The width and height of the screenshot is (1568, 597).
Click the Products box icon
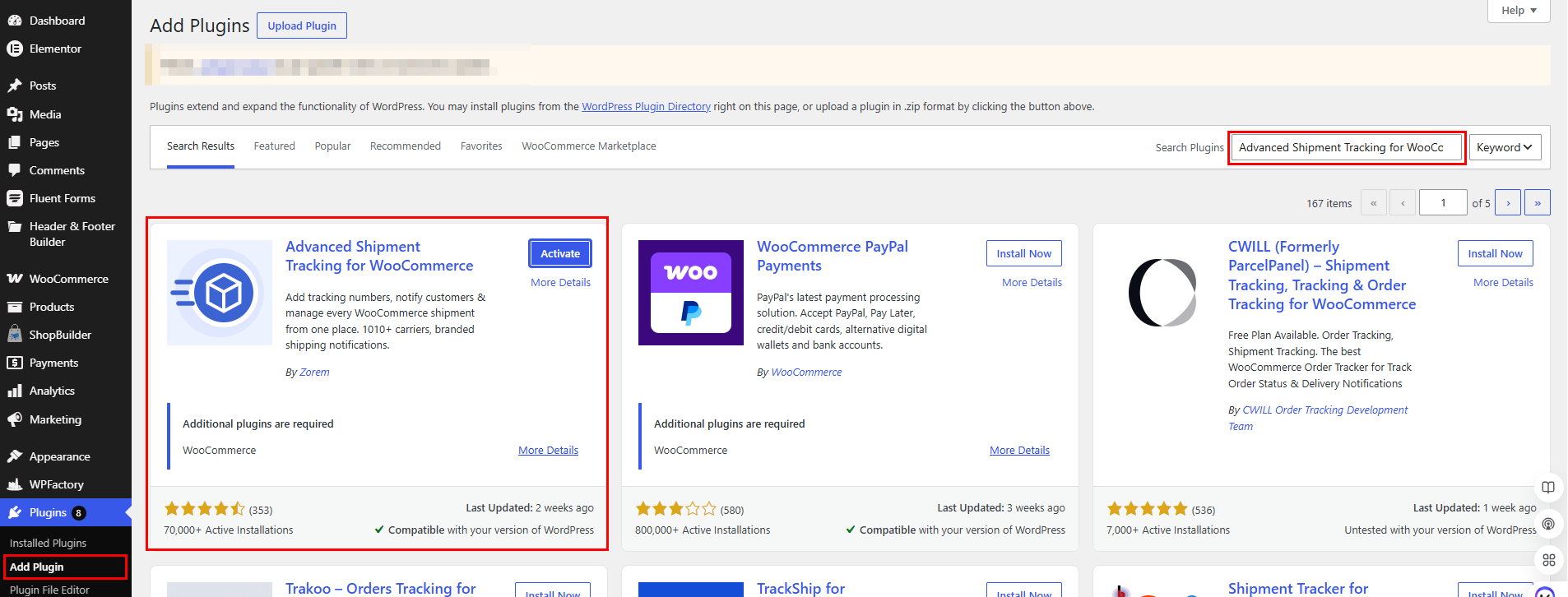click(x=15, y=307)
